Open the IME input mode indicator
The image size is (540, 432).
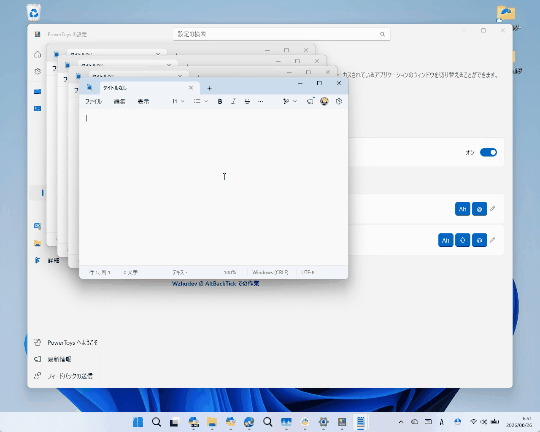point(442,422)
